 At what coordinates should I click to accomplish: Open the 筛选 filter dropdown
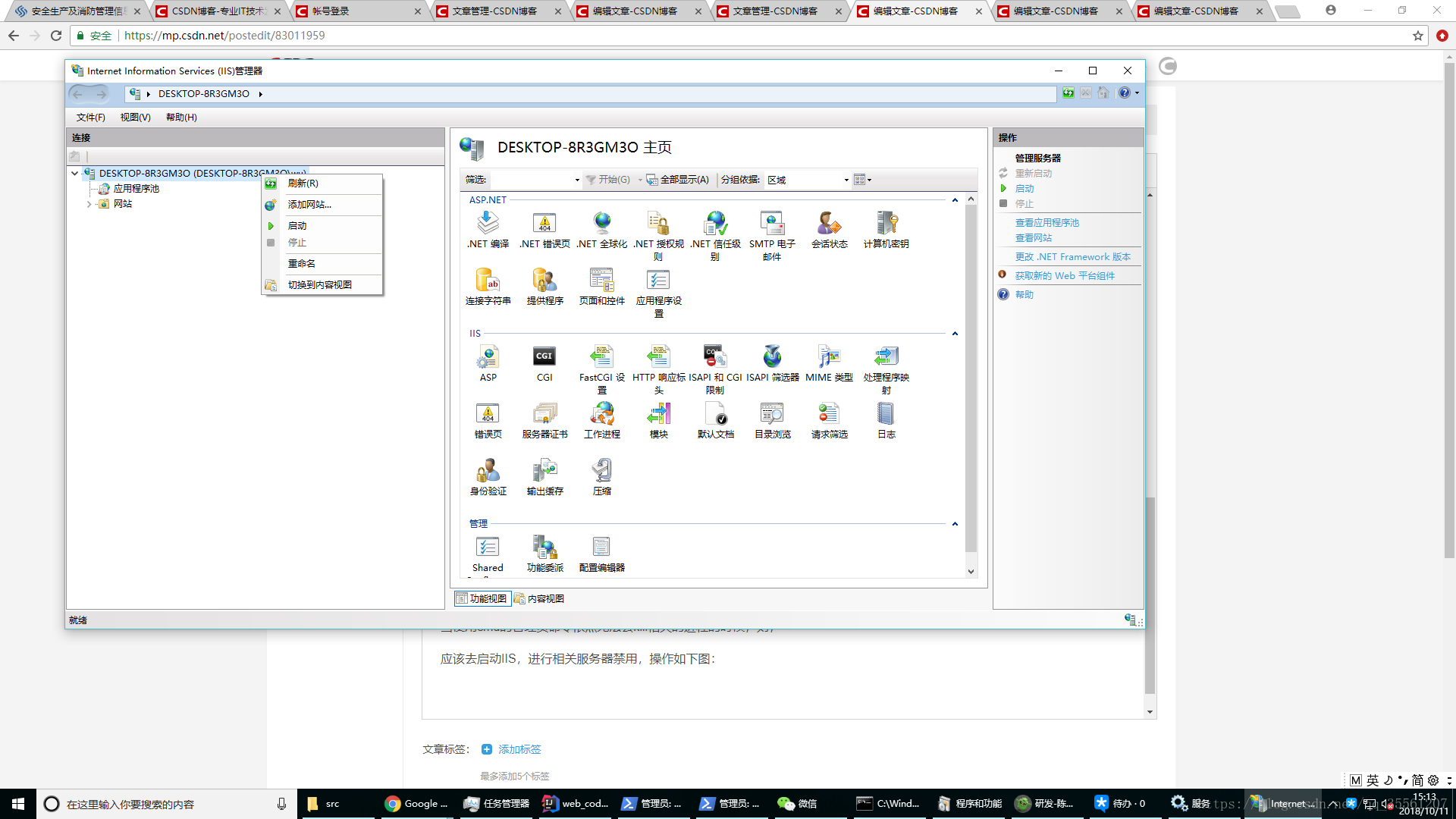[x=577, y=180]
